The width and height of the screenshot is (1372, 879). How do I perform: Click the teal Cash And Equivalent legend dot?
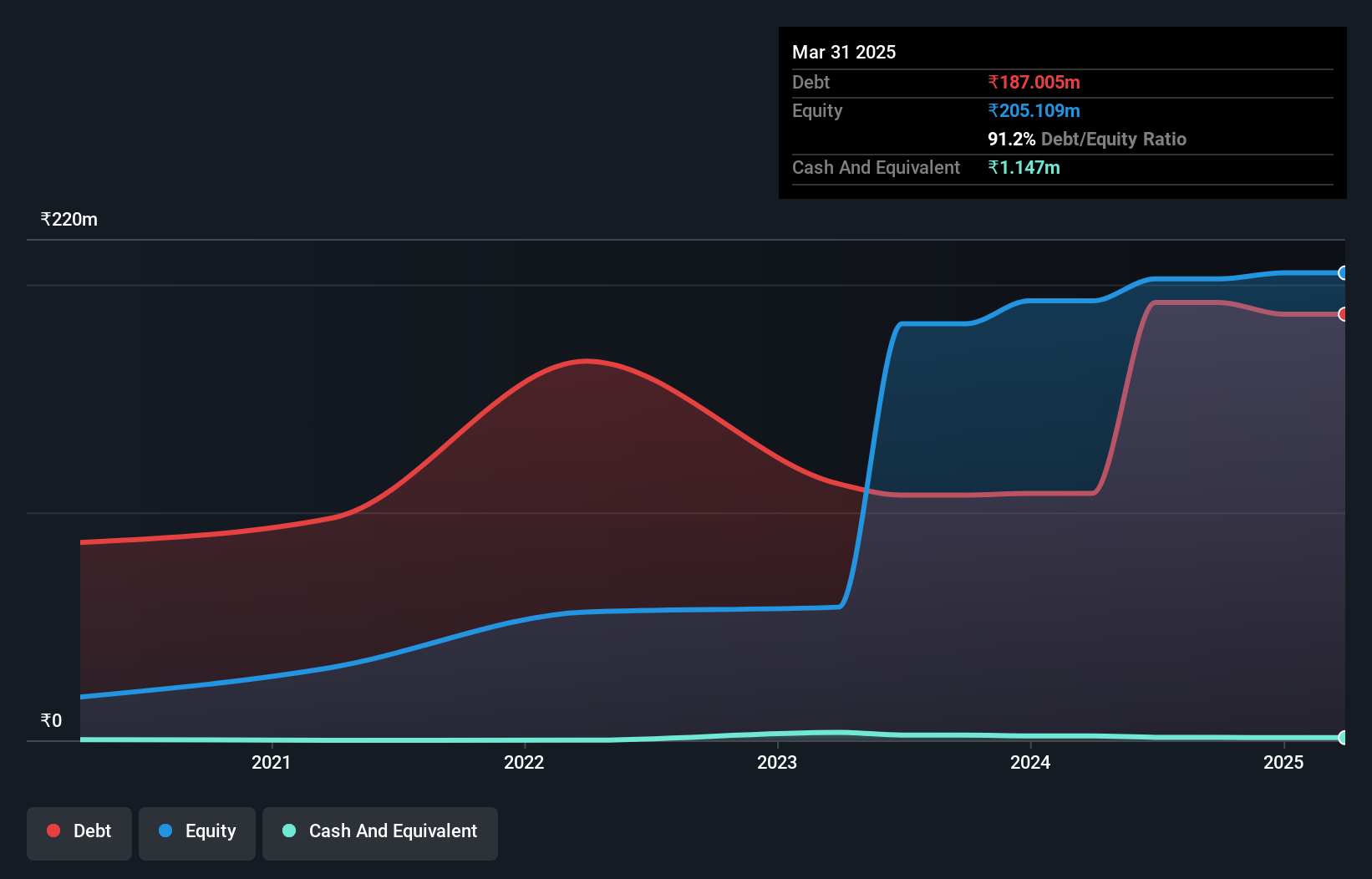[289, 831]
